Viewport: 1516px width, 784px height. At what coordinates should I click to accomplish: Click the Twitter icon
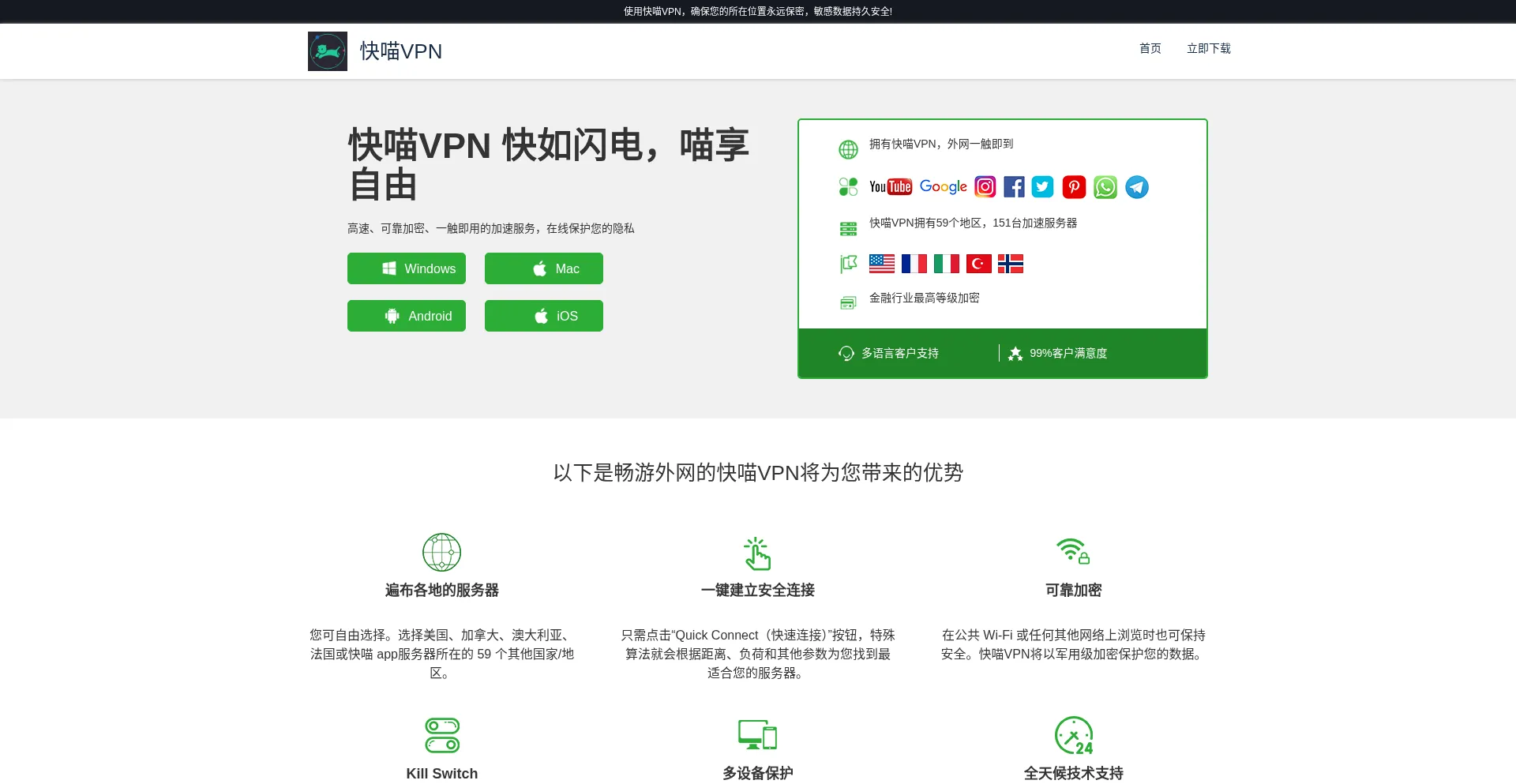point(1043,187)
